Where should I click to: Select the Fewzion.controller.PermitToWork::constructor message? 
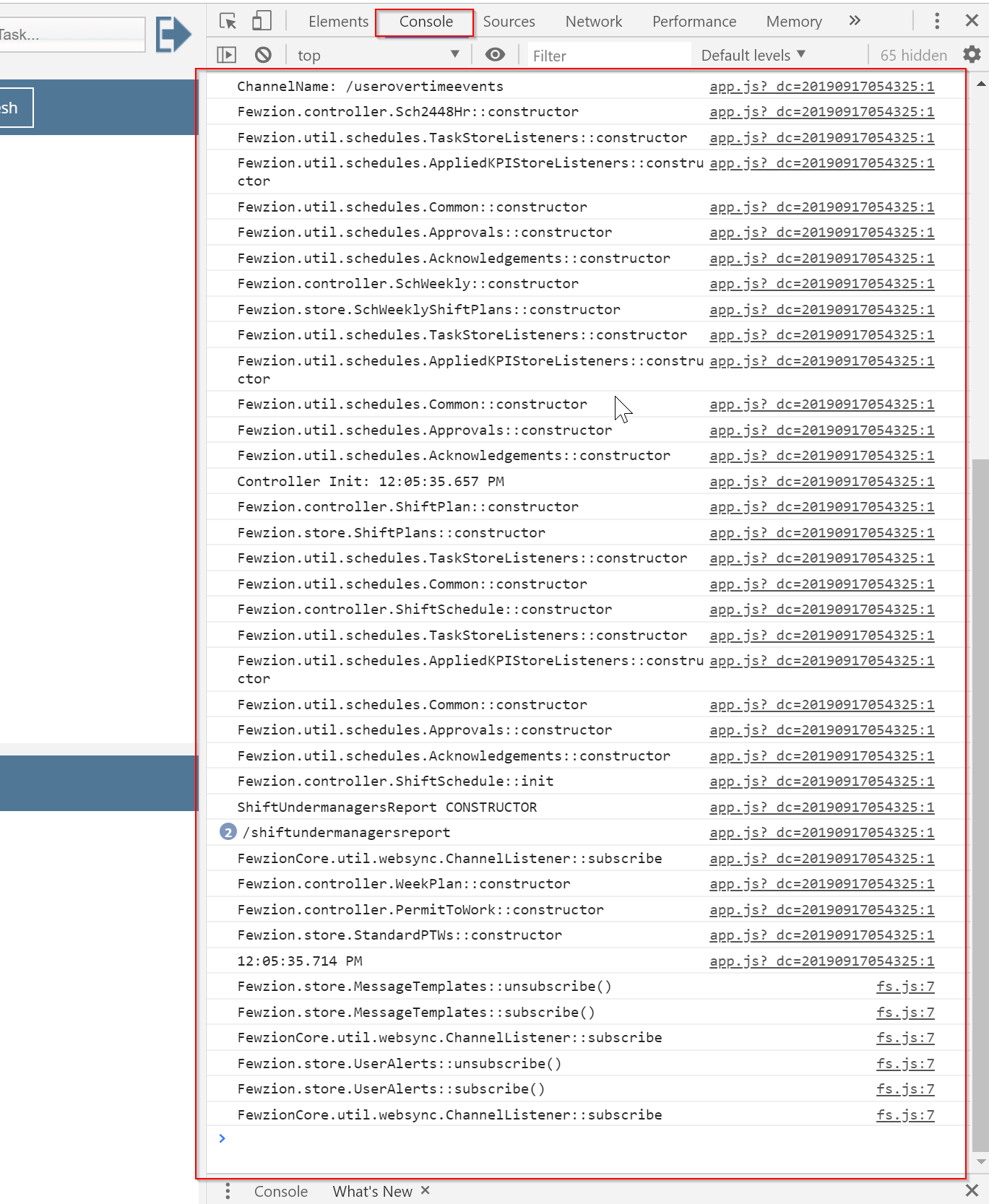click(x=420, y=909)
